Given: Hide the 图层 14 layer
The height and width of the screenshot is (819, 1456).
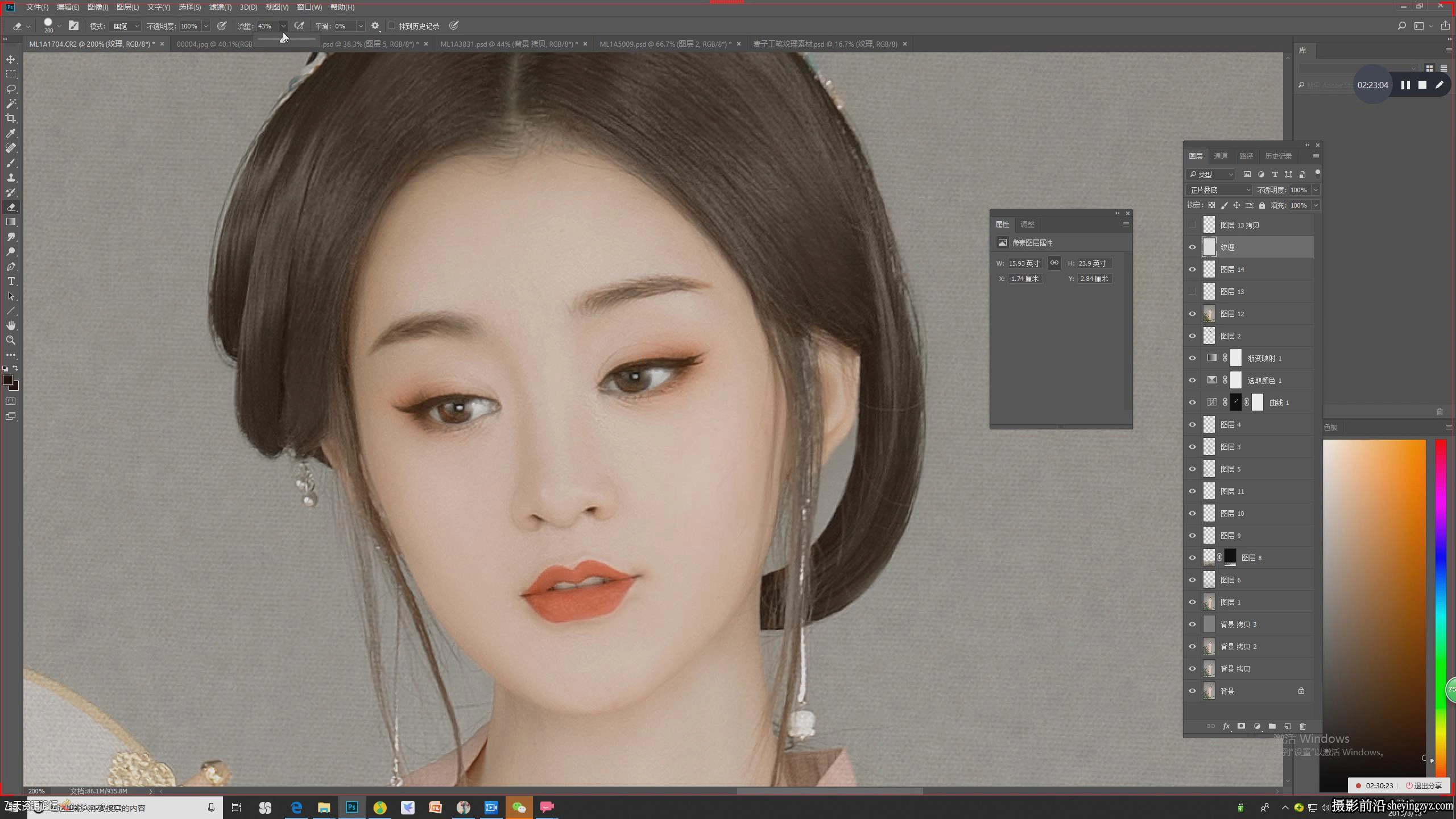Looking at the screenshot, I should pos(1192,270).
